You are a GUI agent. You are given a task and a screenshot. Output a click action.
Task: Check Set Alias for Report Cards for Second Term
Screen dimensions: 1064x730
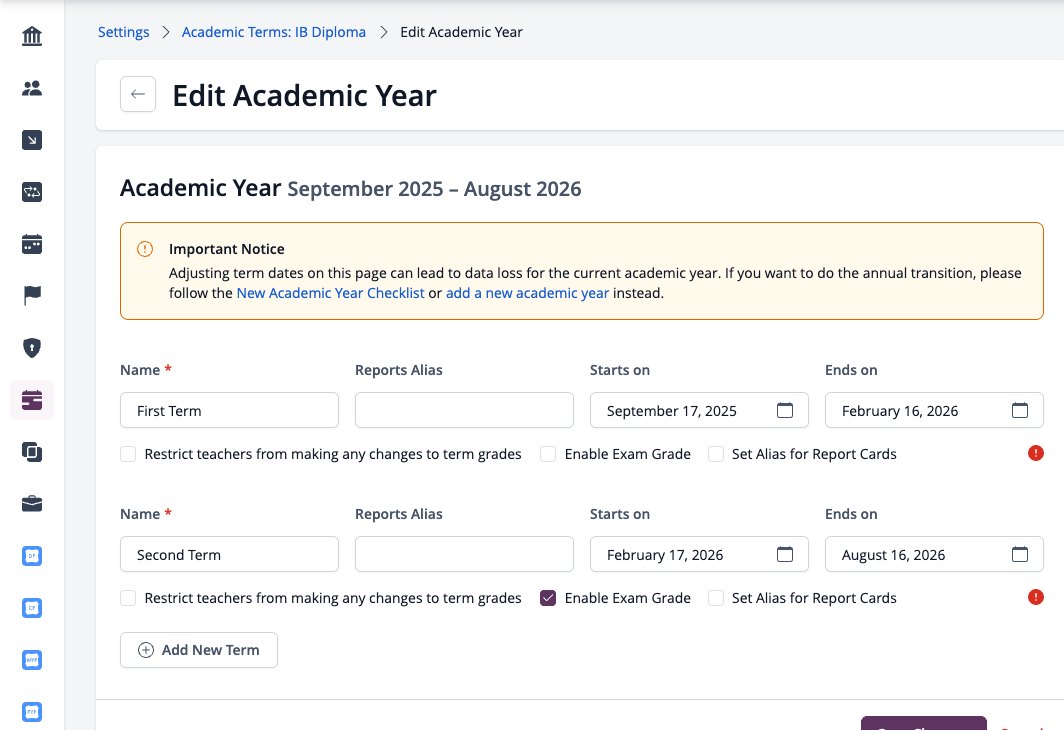click(715, 598)
